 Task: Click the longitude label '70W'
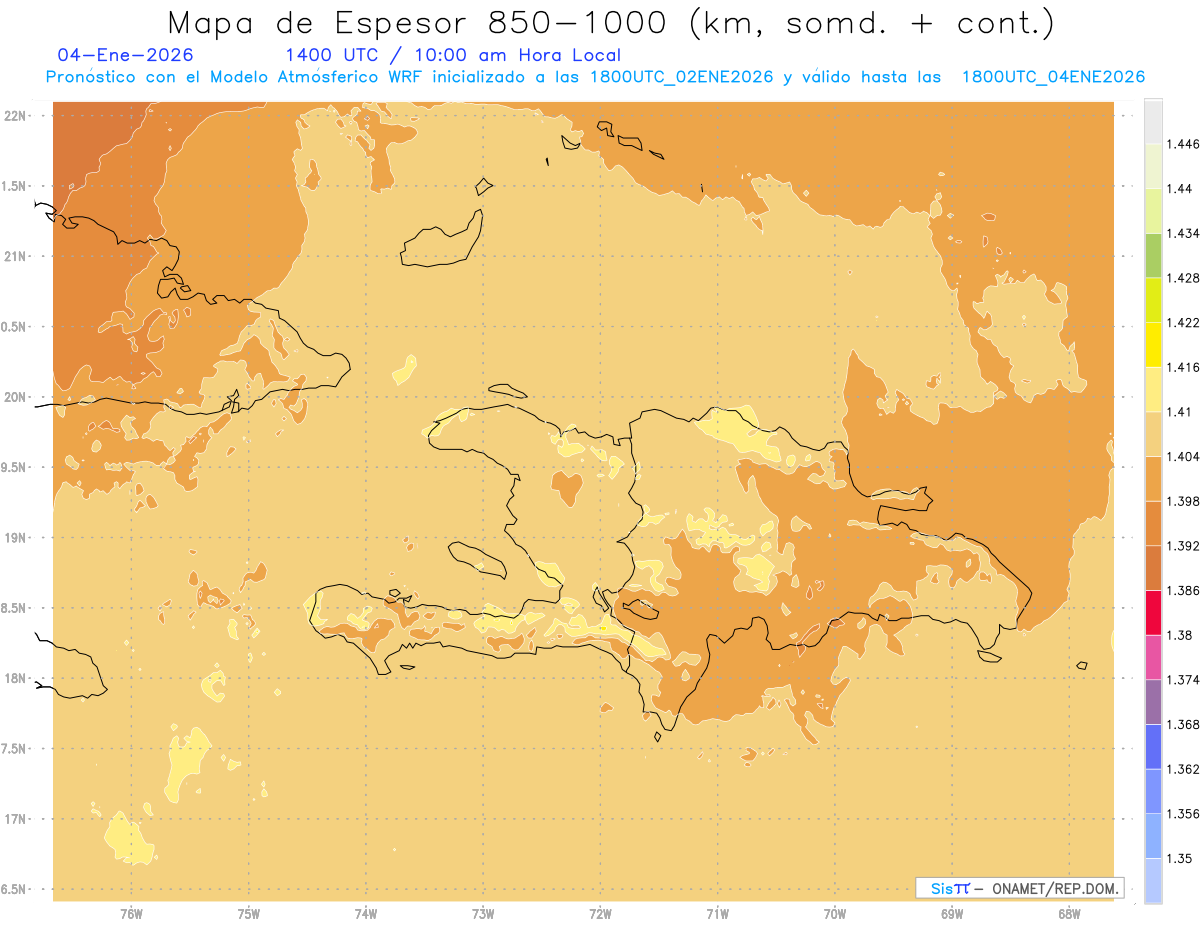point(835,914)
